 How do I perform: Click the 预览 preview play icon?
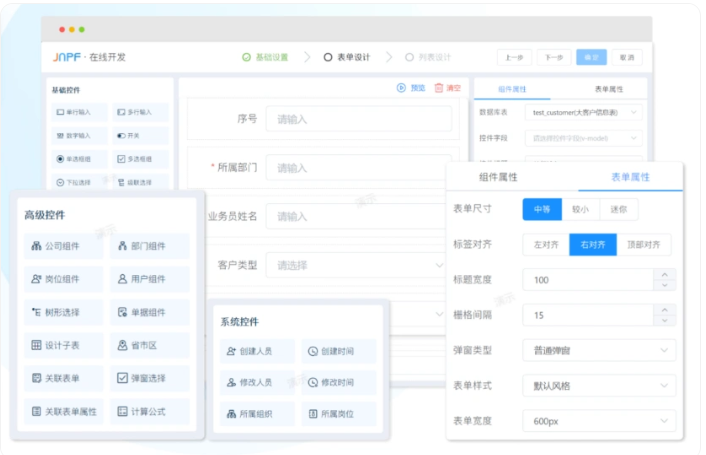(x=402, y=88)
